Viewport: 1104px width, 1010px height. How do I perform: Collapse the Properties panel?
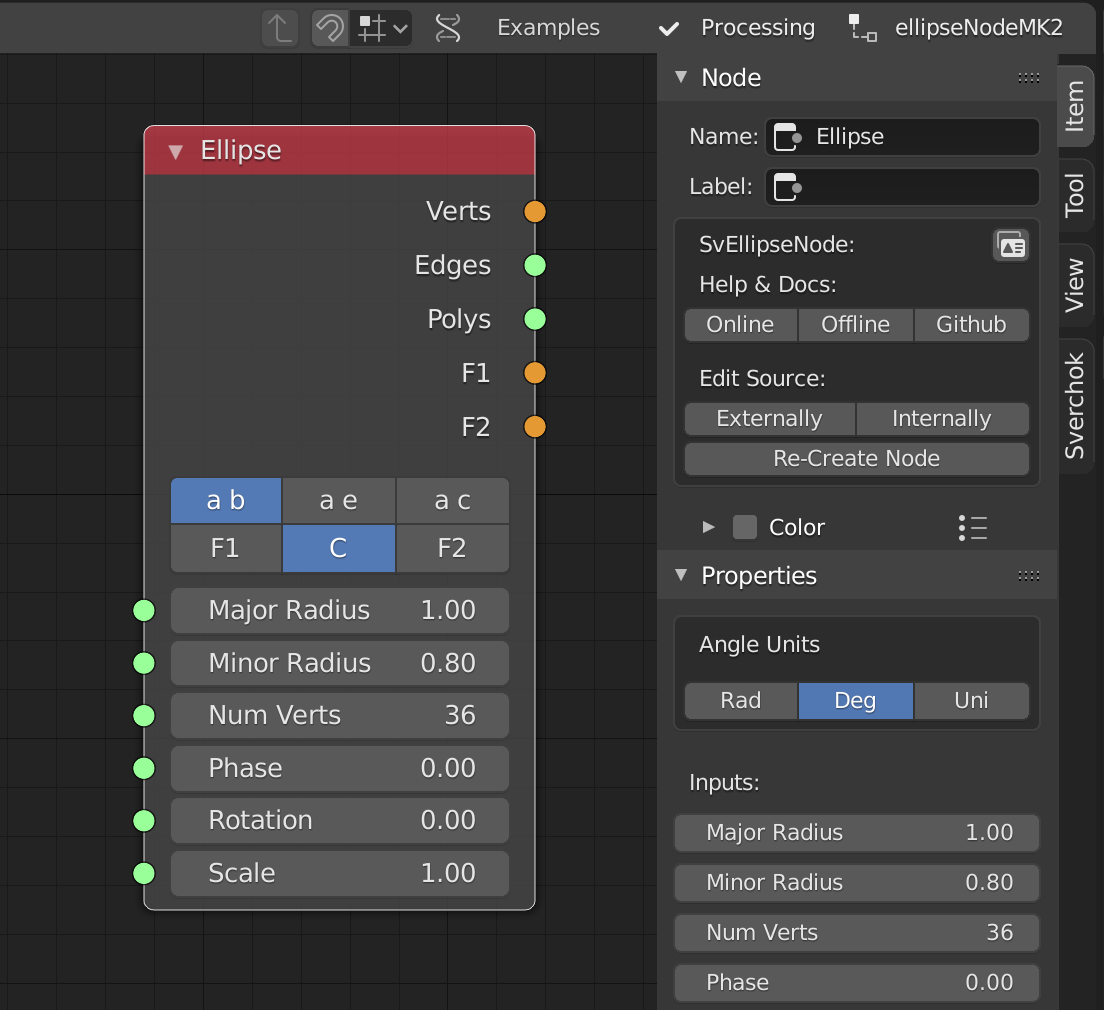point(681,575)
